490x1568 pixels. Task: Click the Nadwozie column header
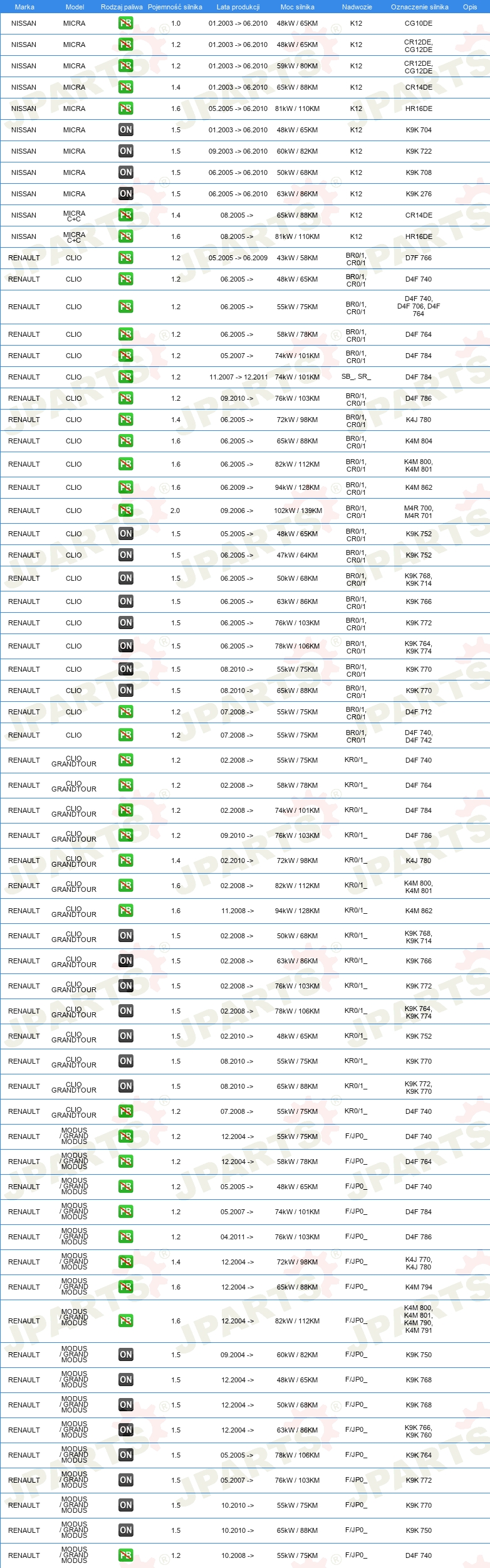(x=357, y=7)
